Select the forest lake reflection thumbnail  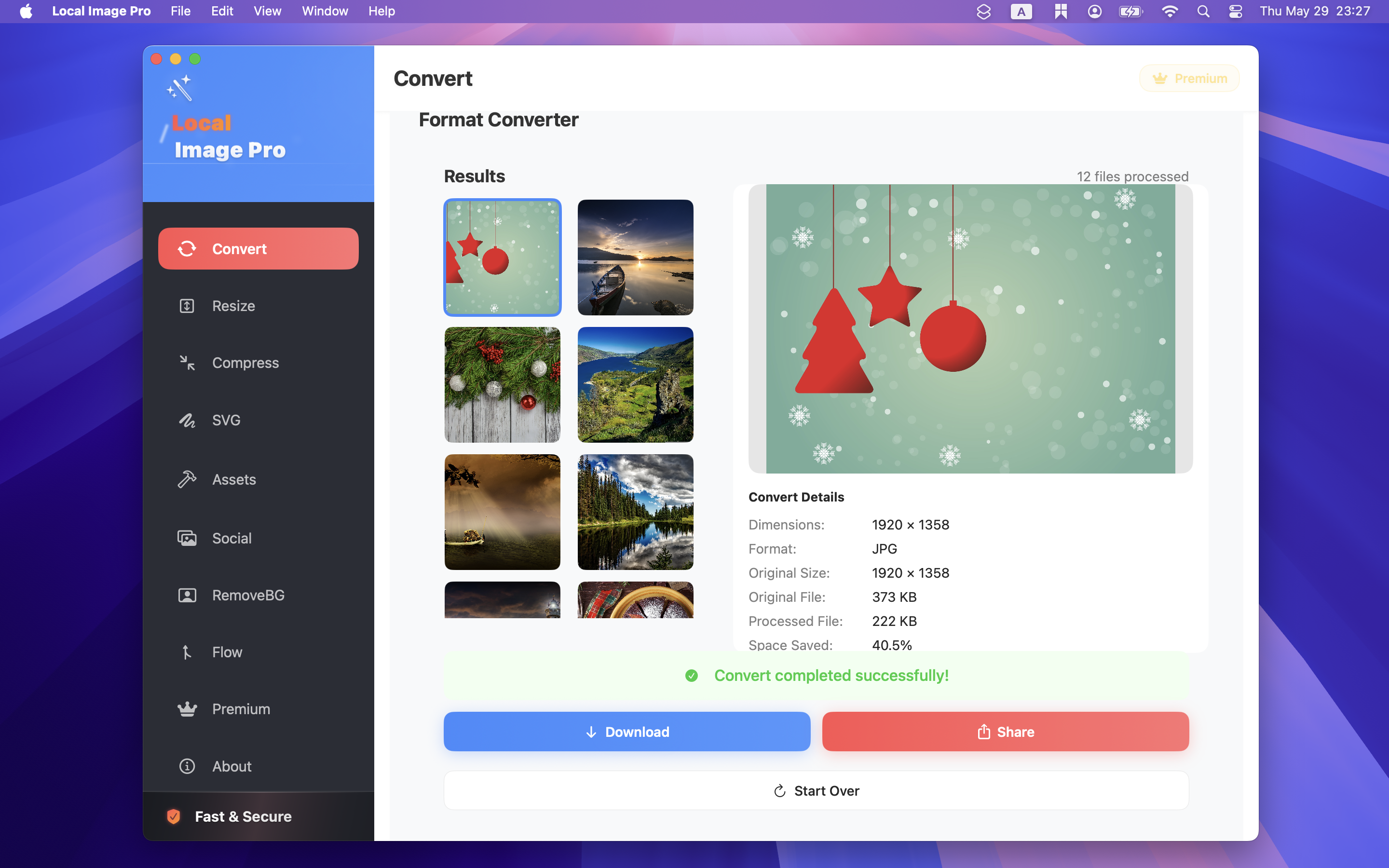click(635, 512)
